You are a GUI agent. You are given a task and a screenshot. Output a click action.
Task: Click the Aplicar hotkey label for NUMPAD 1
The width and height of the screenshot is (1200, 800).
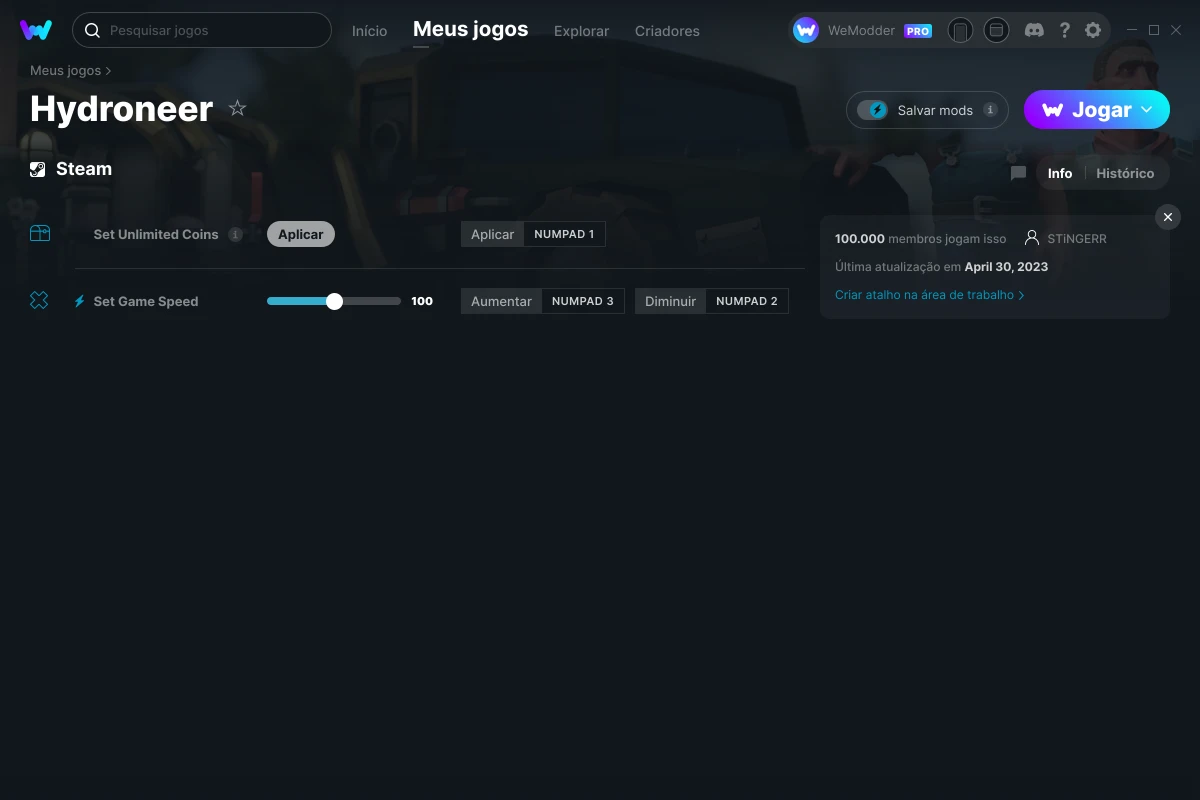pyautogui.click(x=492, y=234)
